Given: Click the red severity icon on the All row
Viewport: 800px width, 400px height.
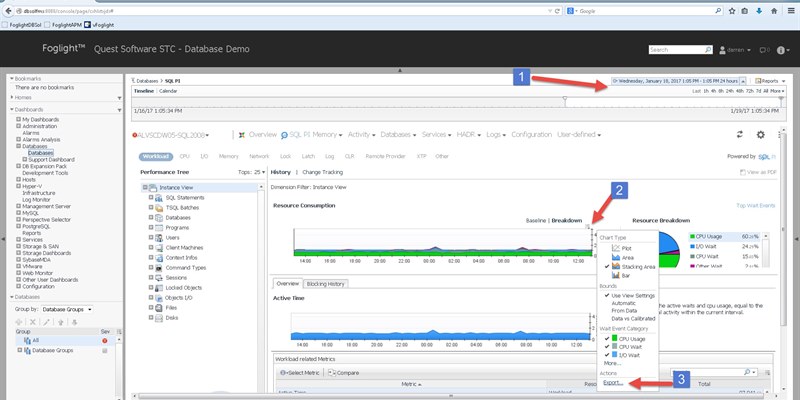Looking at the screenshot, I should [105, 341].
